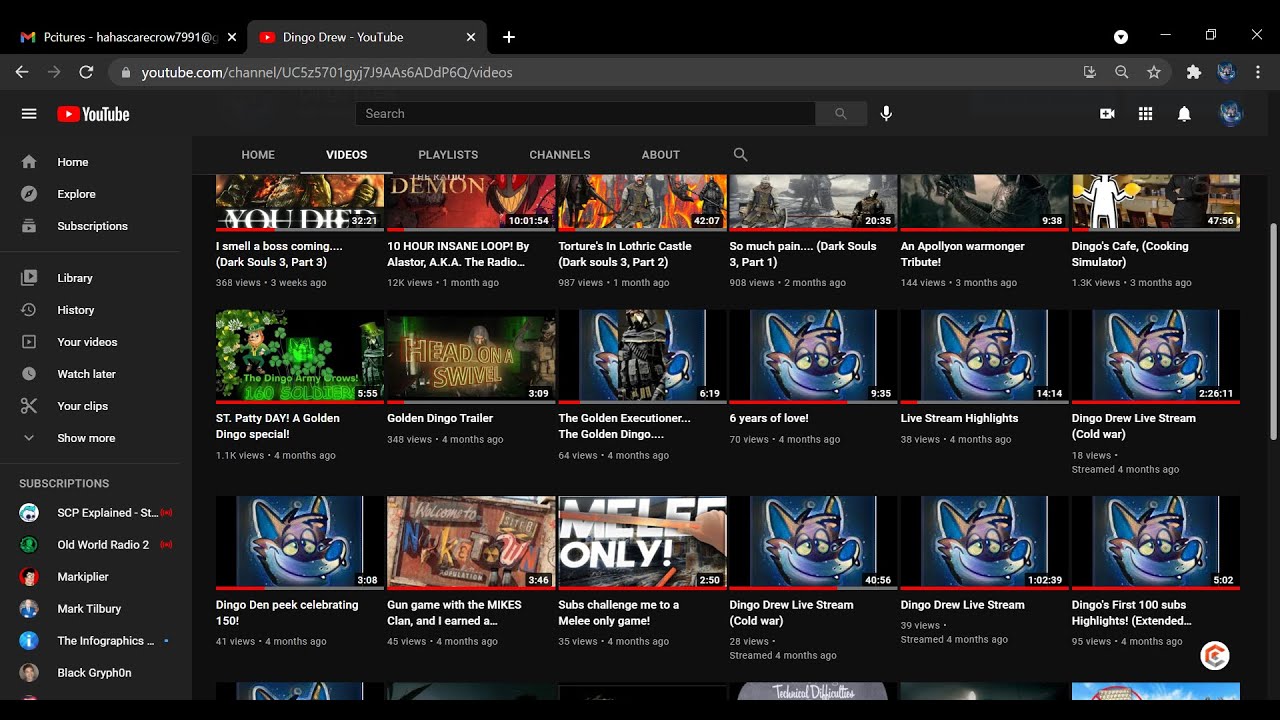Click the browser address bar URL
This screenshot has width=1280, height=720.
327,72
